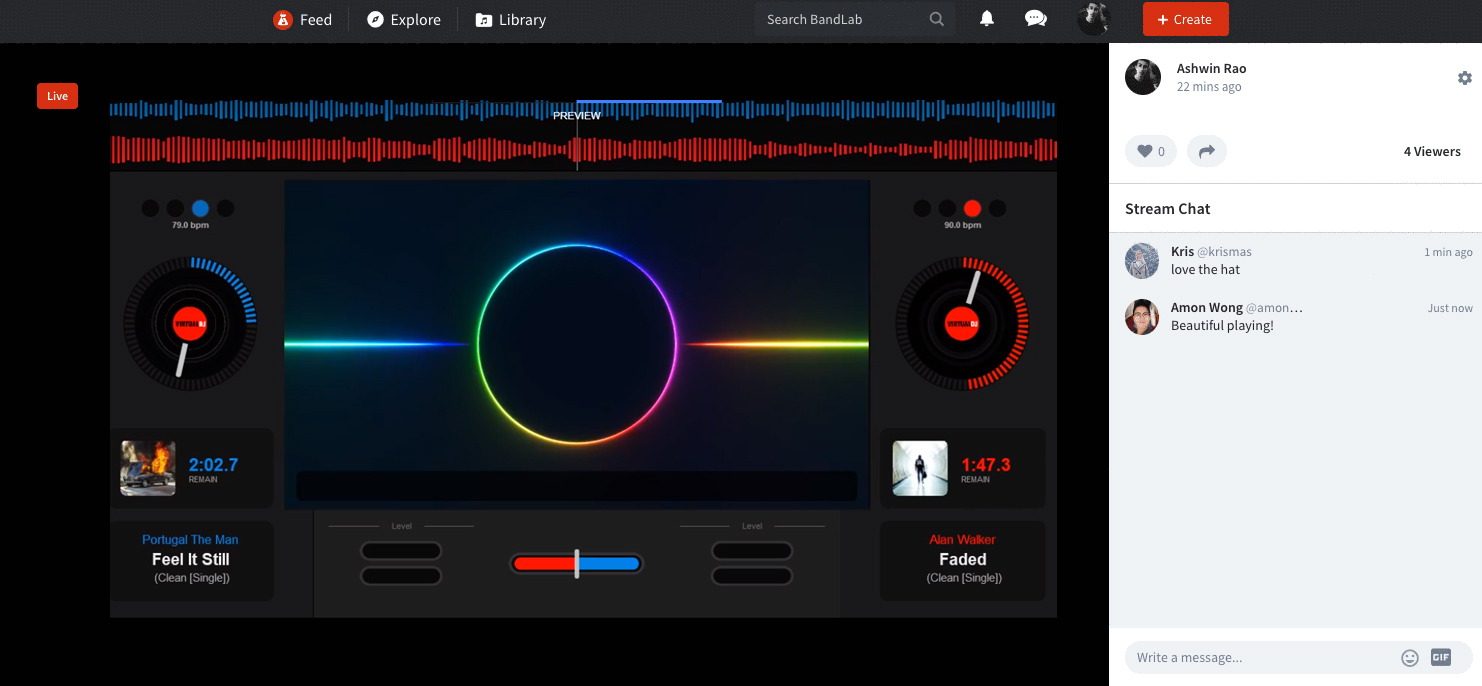
Task: Open the Library tab
Action: click(x=511, y=19)
